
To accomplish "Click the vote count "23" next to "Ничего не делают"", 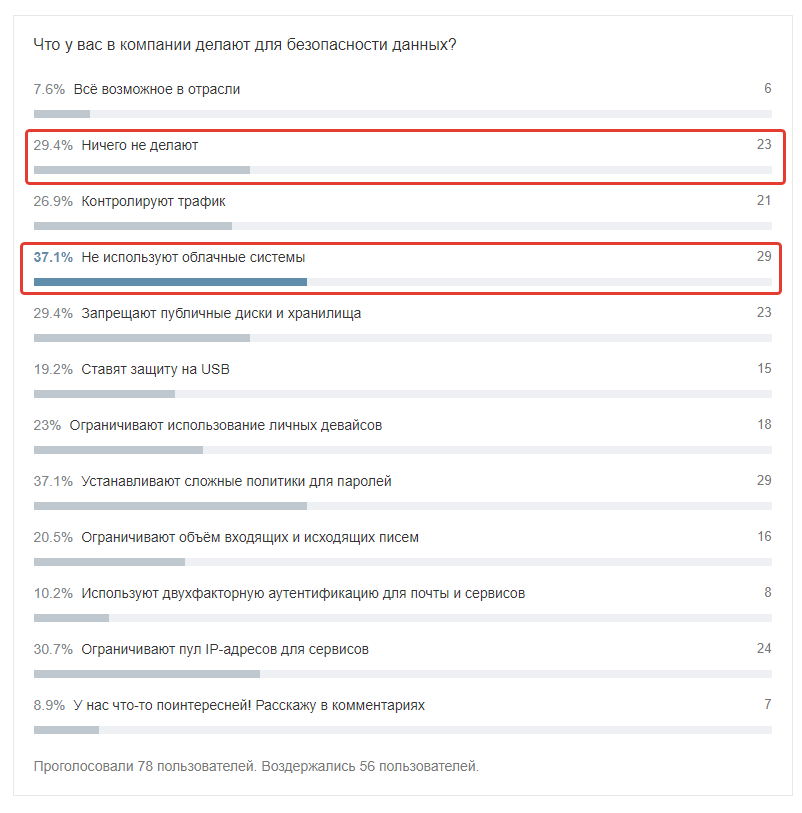I will (x=766, y=144).
